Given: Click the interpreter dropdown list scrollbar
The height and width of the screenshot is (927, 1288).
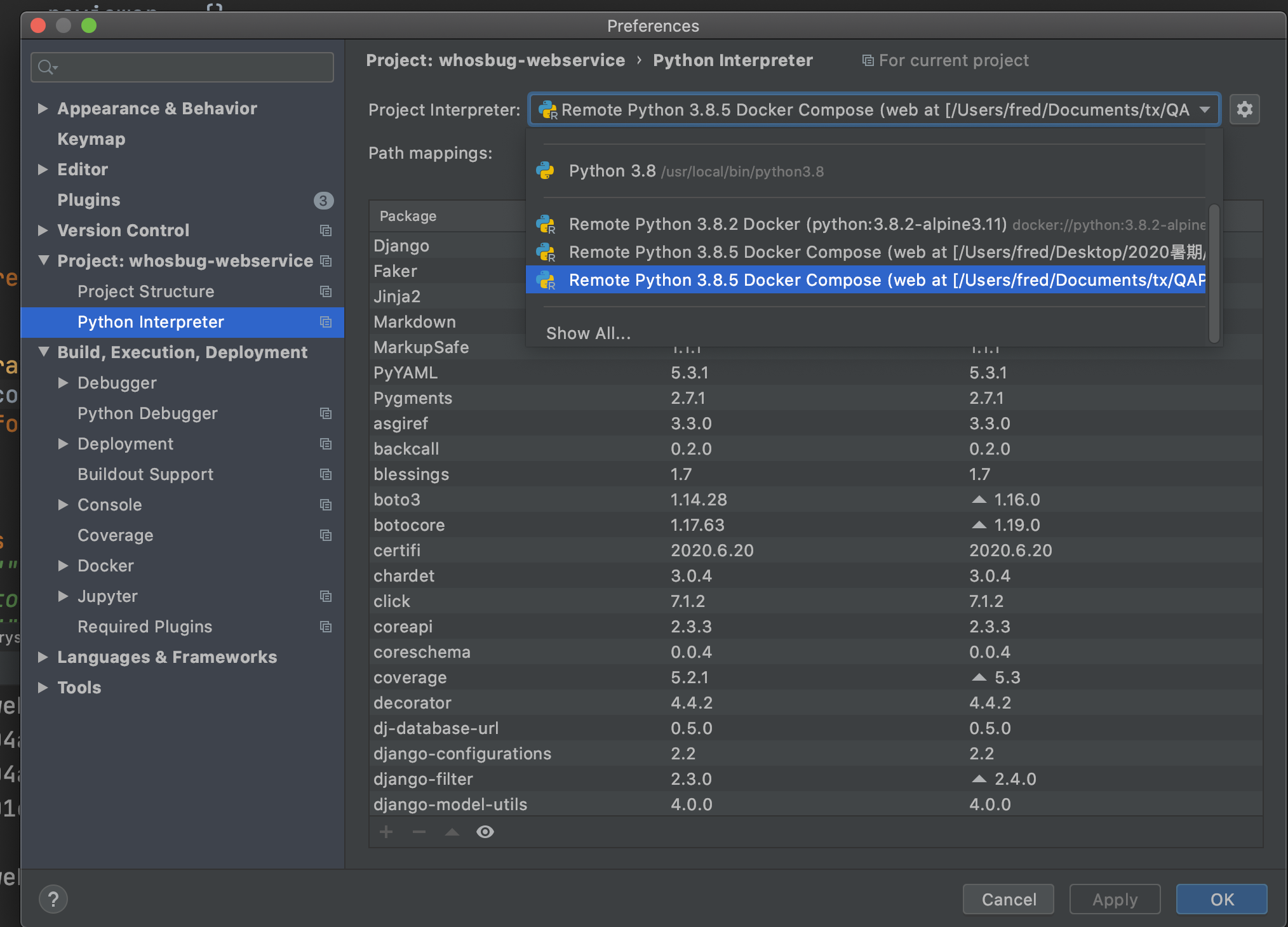Looking at the screenshot, I should coord(1214,273).
